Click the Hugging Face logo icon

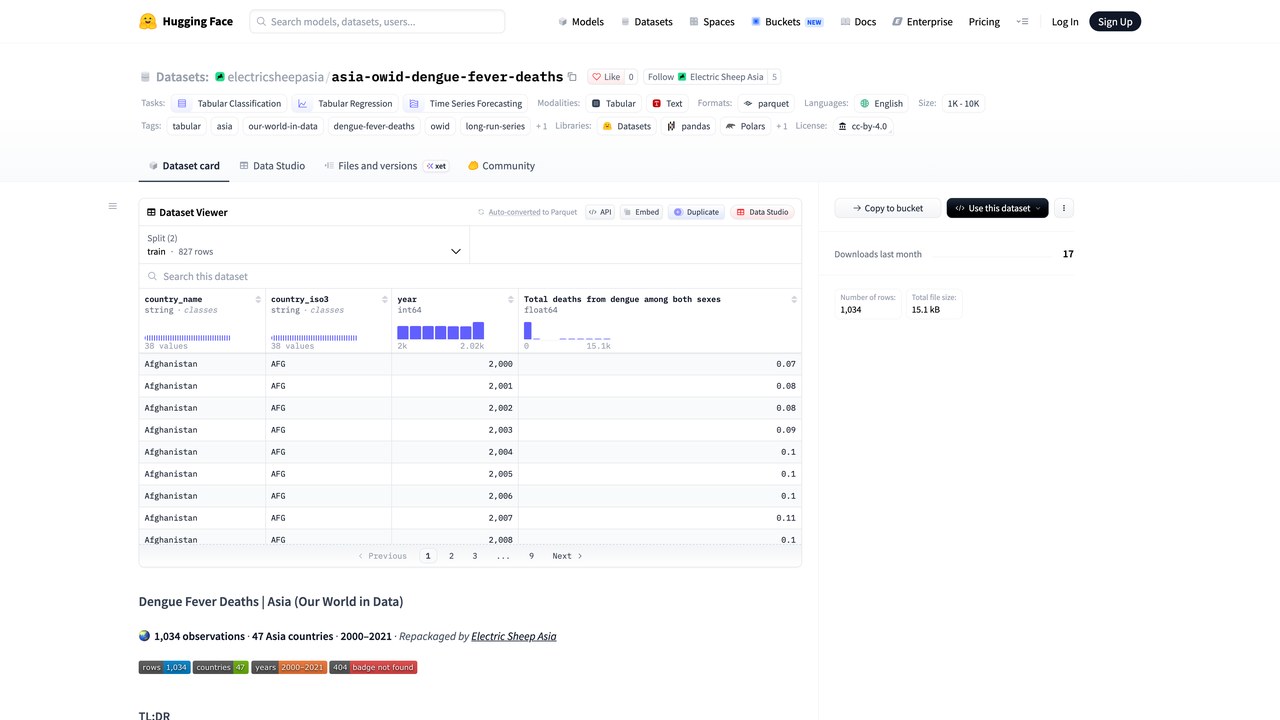(148, 21)
